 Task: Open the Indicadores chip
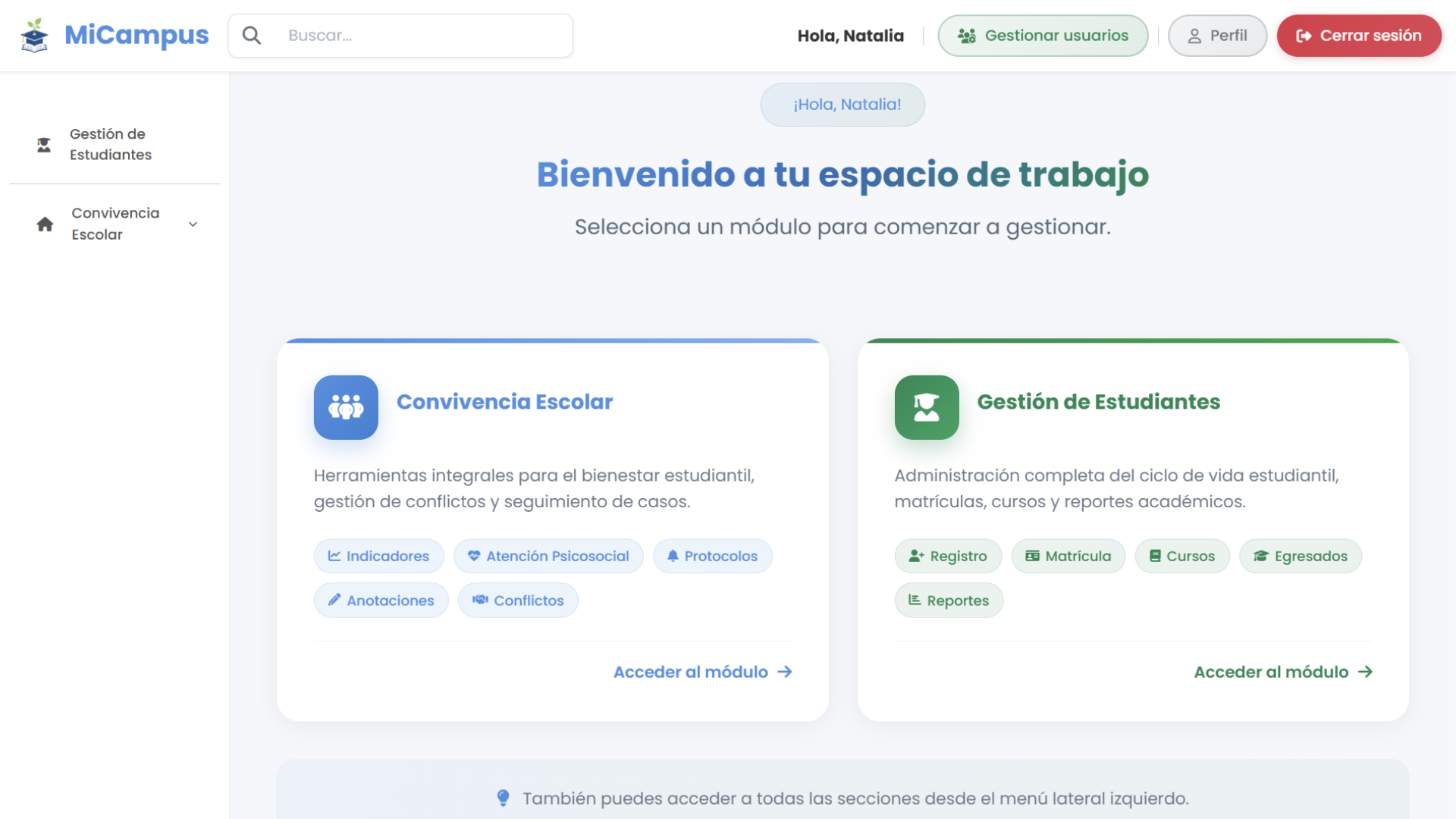(x=378, y=556)
